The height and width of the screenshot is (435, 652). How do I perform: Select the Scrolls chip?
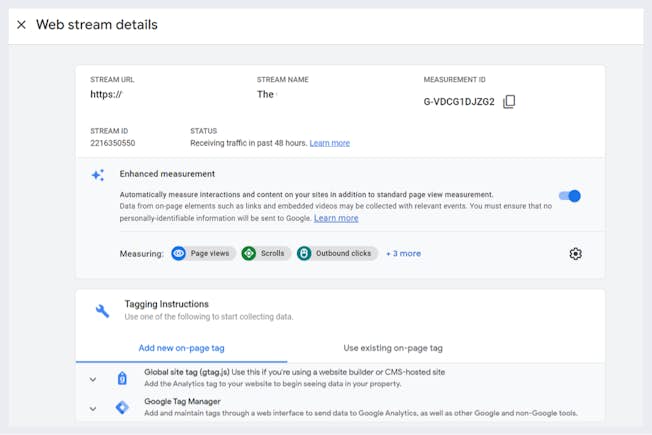click(x=266, y=253)
